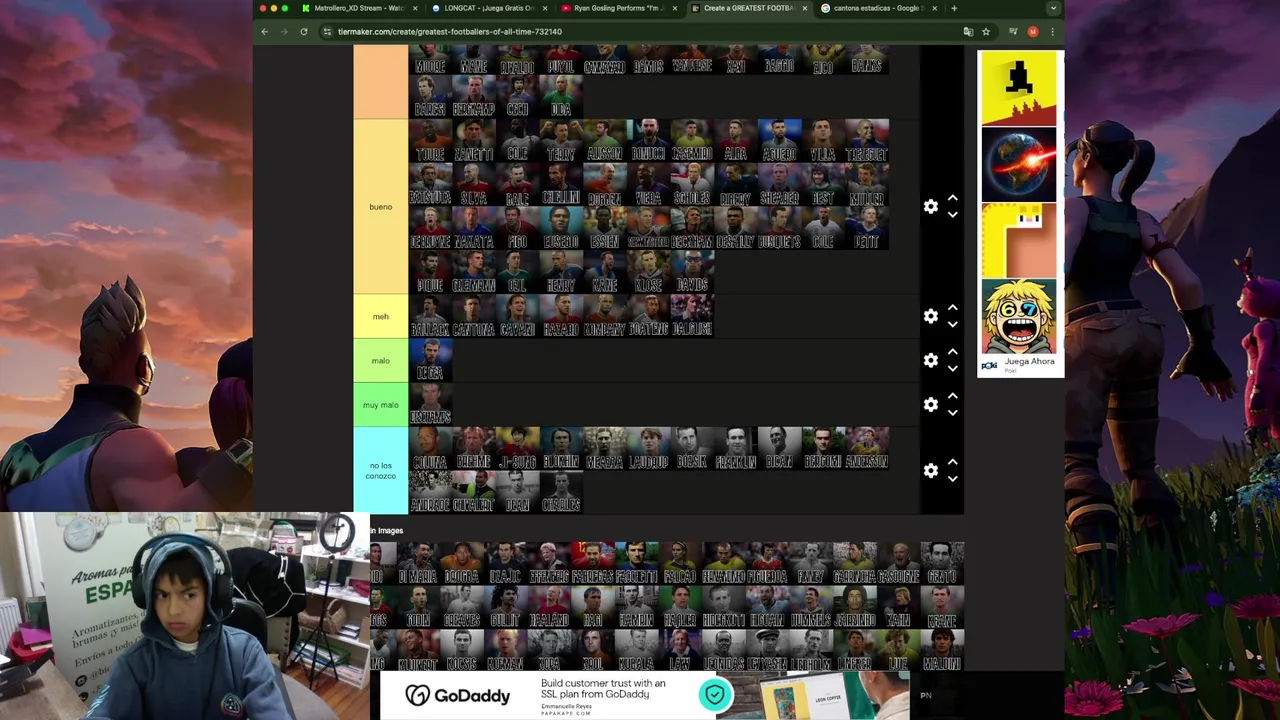
Task: Select the BECKHAM player image
Action: [692, 228]
